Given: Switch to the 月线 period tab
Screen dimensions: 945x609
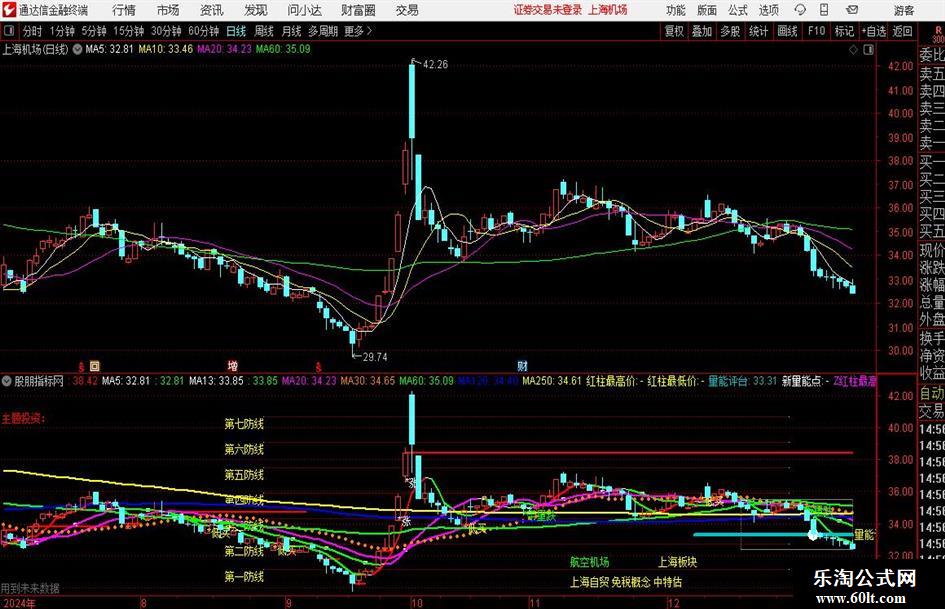Looking at the screenshot, I should tap(291, 31).
